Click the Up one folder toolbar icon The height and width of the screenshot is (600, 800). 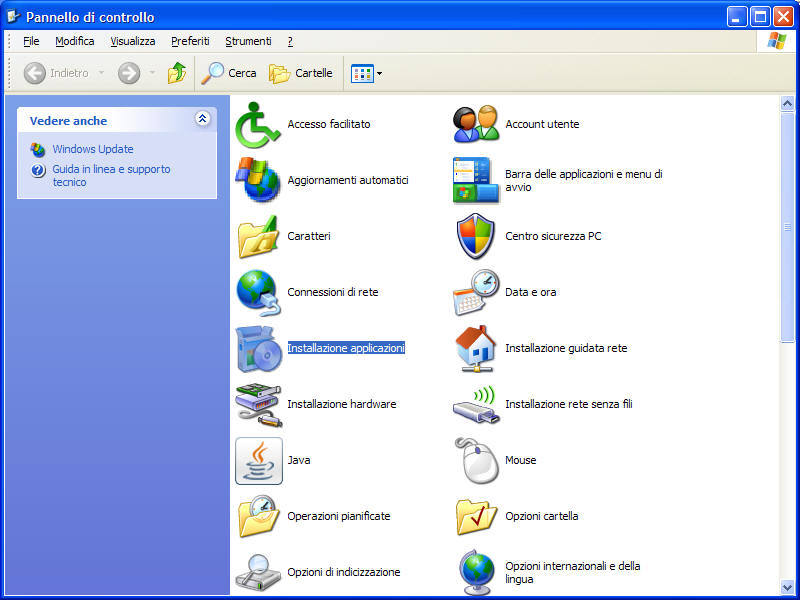tap(177, 73)
